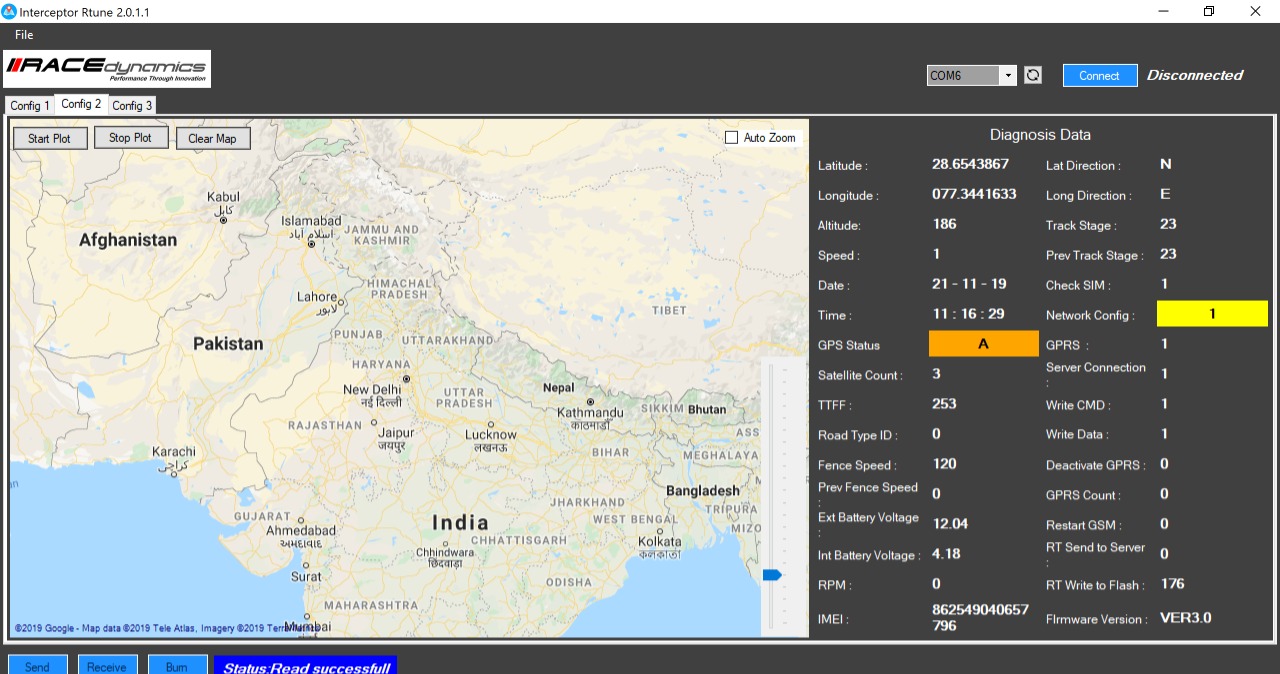Click the Send button
Image resolution: width=1280 pixels, height=674 pixels.
point(38,667)
